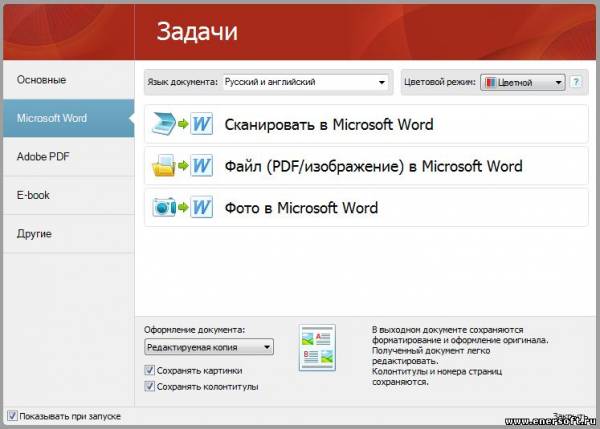
Task: Run Фото в Microsoft Word task
Action: point(366,207)
